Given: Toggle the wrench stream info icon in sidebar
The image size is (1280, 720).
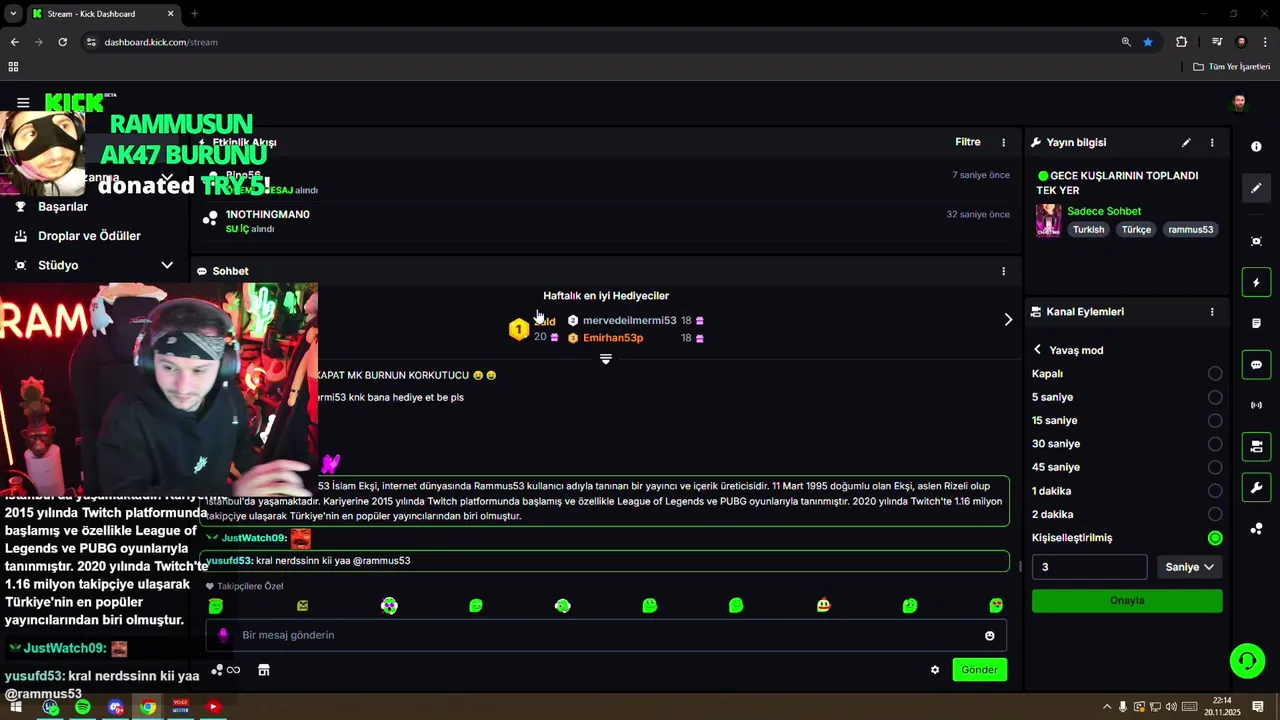Looking at the screenshot, I should coord(1256,487).
